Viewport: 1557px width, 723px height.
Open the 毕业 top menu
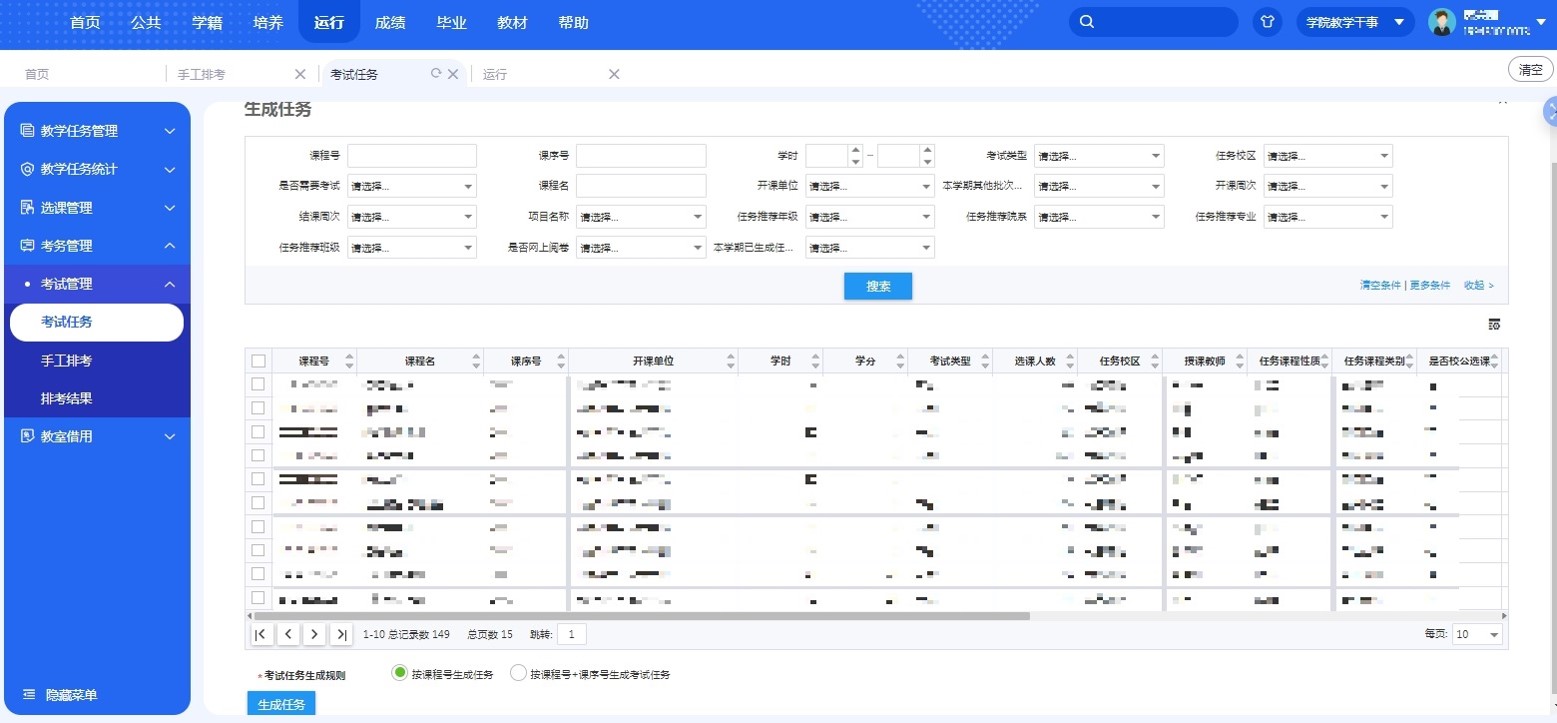point(451,22)
